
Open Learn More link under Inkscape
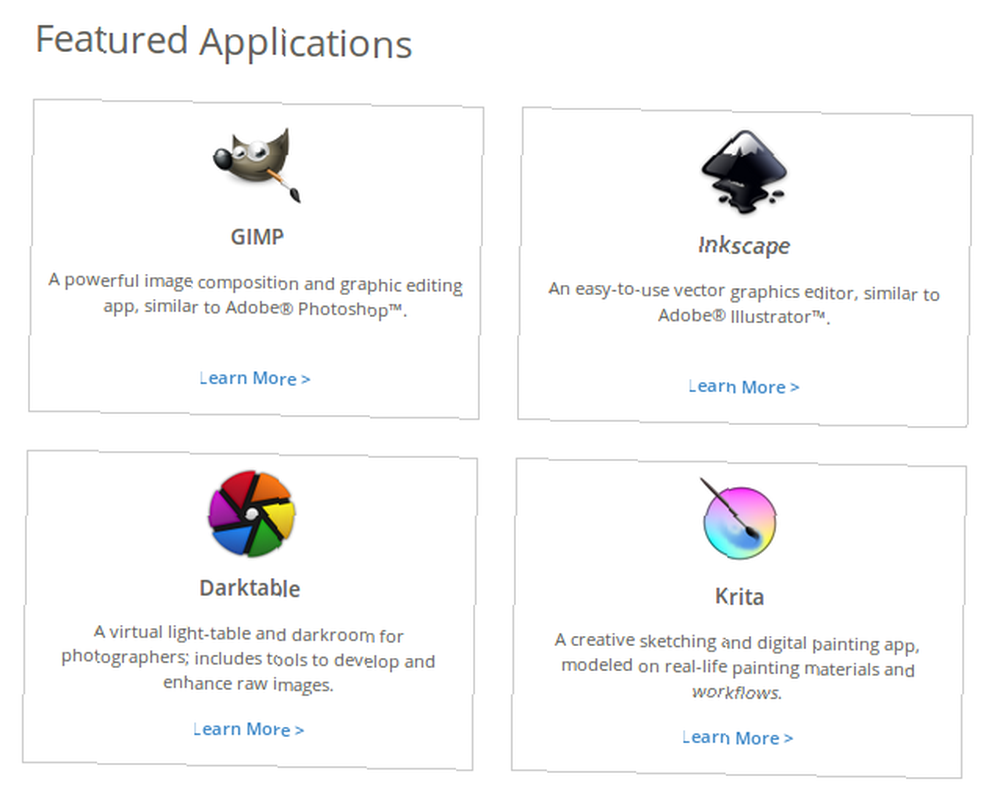tap(744, 386)
